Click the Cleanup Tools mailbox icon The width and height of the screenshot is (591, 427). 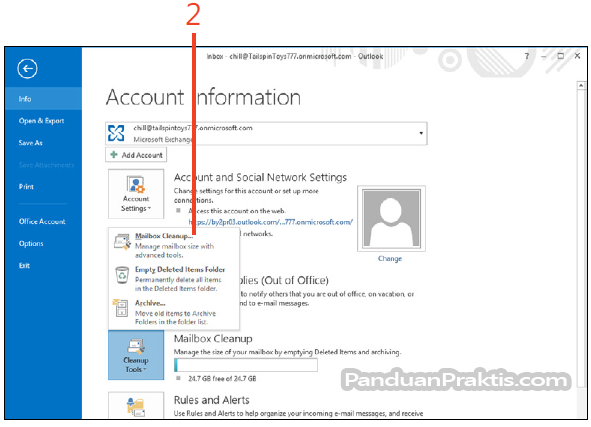[136, 347]
